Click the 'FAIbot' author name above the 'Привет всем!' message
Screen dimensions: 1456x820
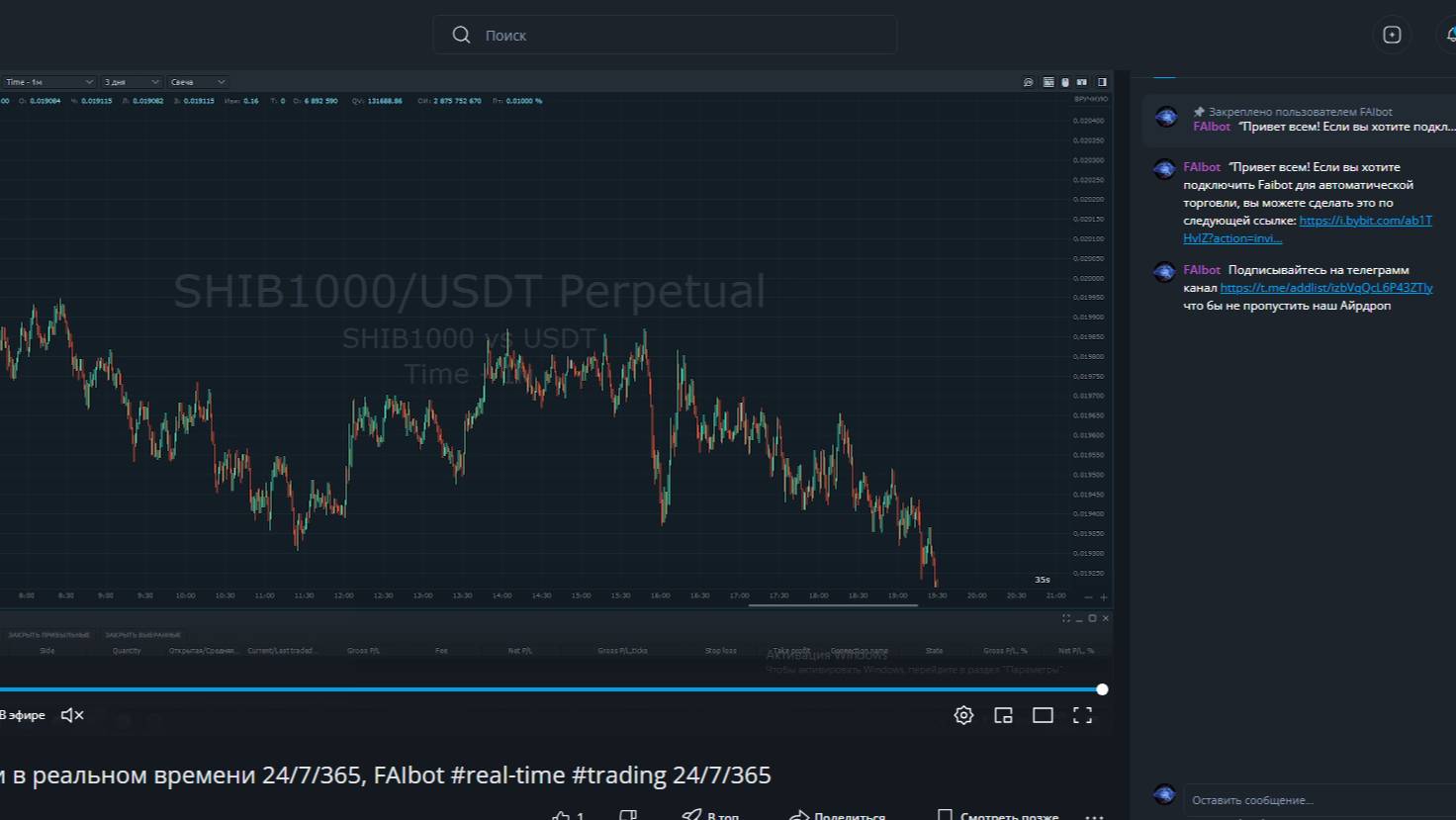[x=1202, y=167]
